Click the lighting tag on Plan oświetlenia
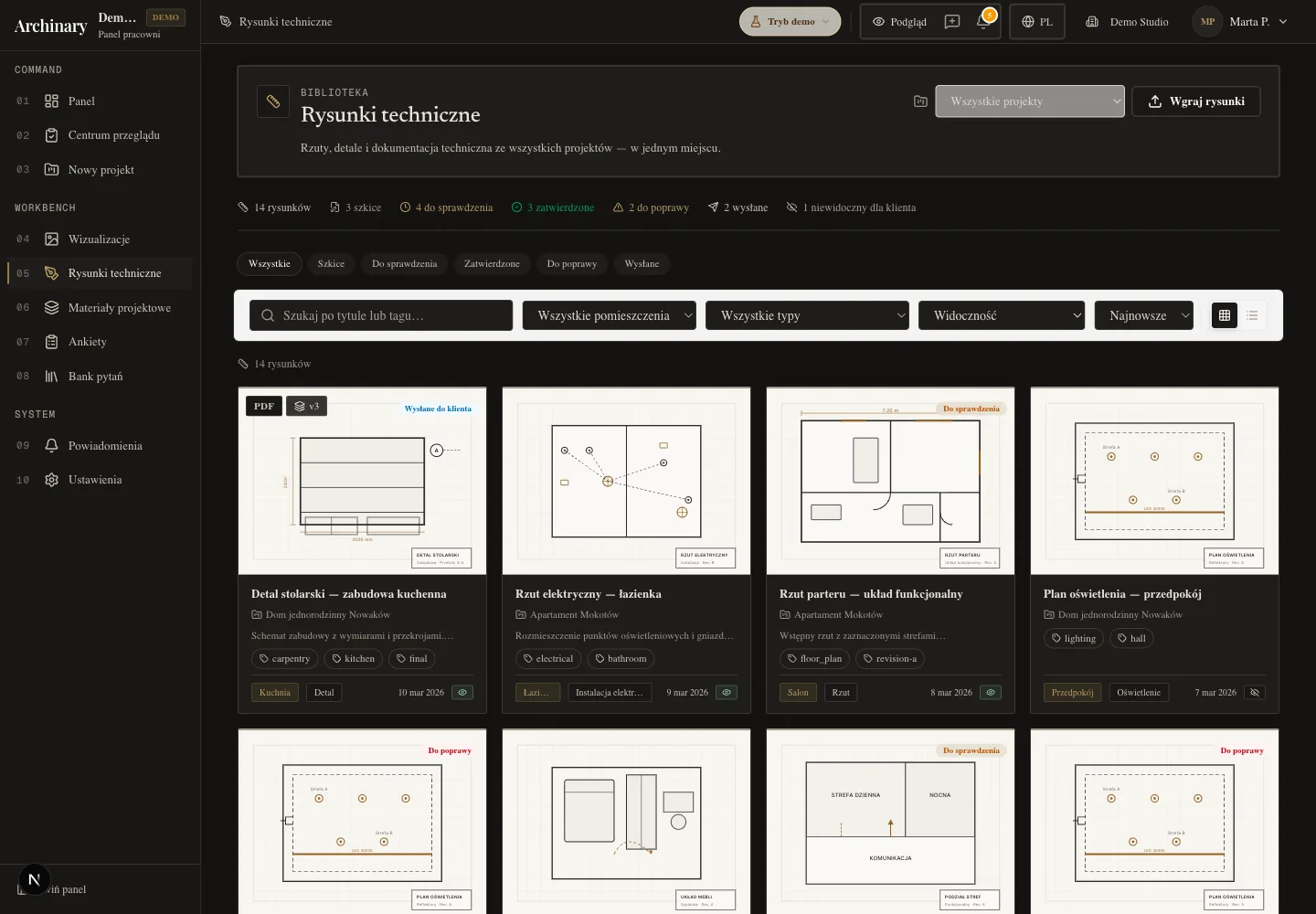 (x=1074, y=639)
